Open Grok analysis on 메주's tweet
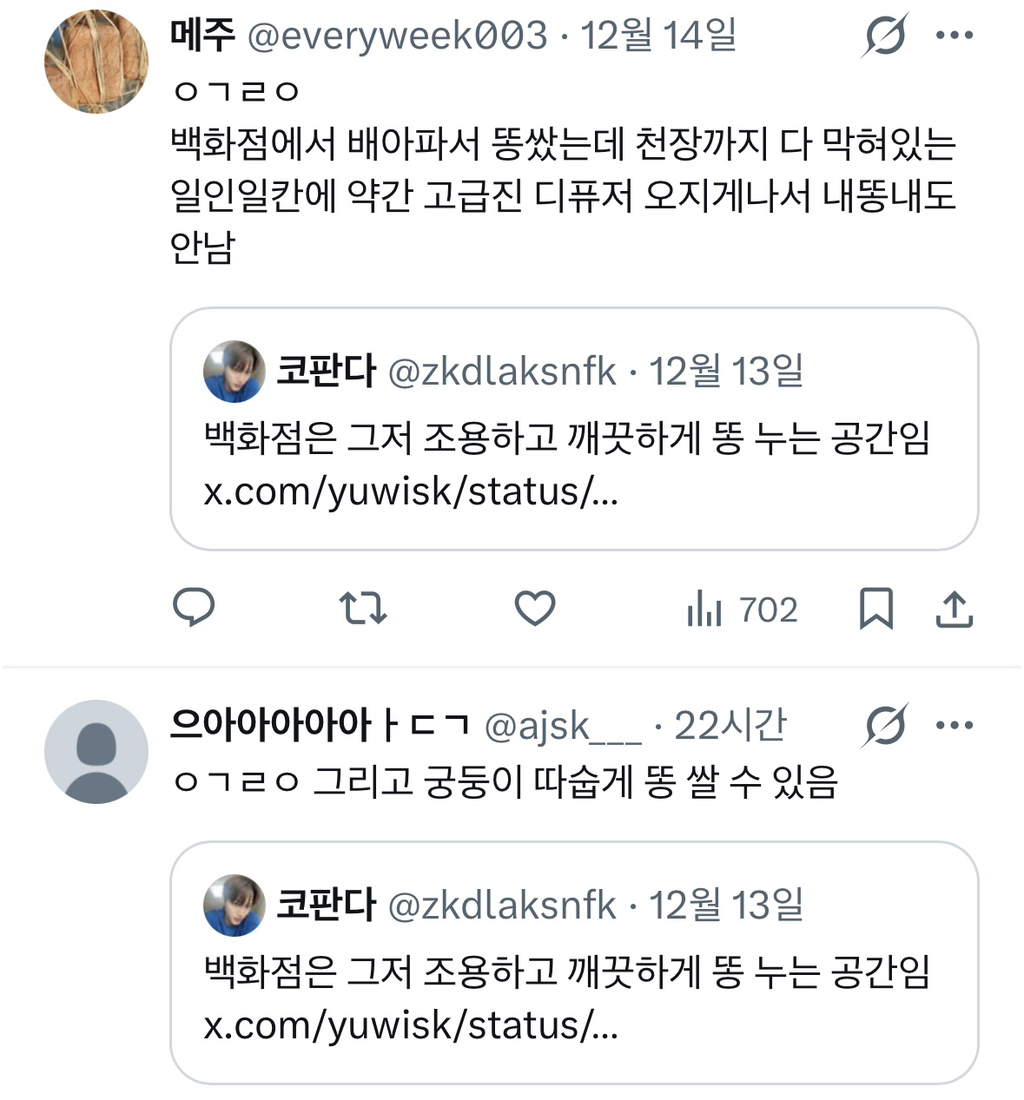The height and width of the screenshot is (1100, 1024). (x=884, y=34)
